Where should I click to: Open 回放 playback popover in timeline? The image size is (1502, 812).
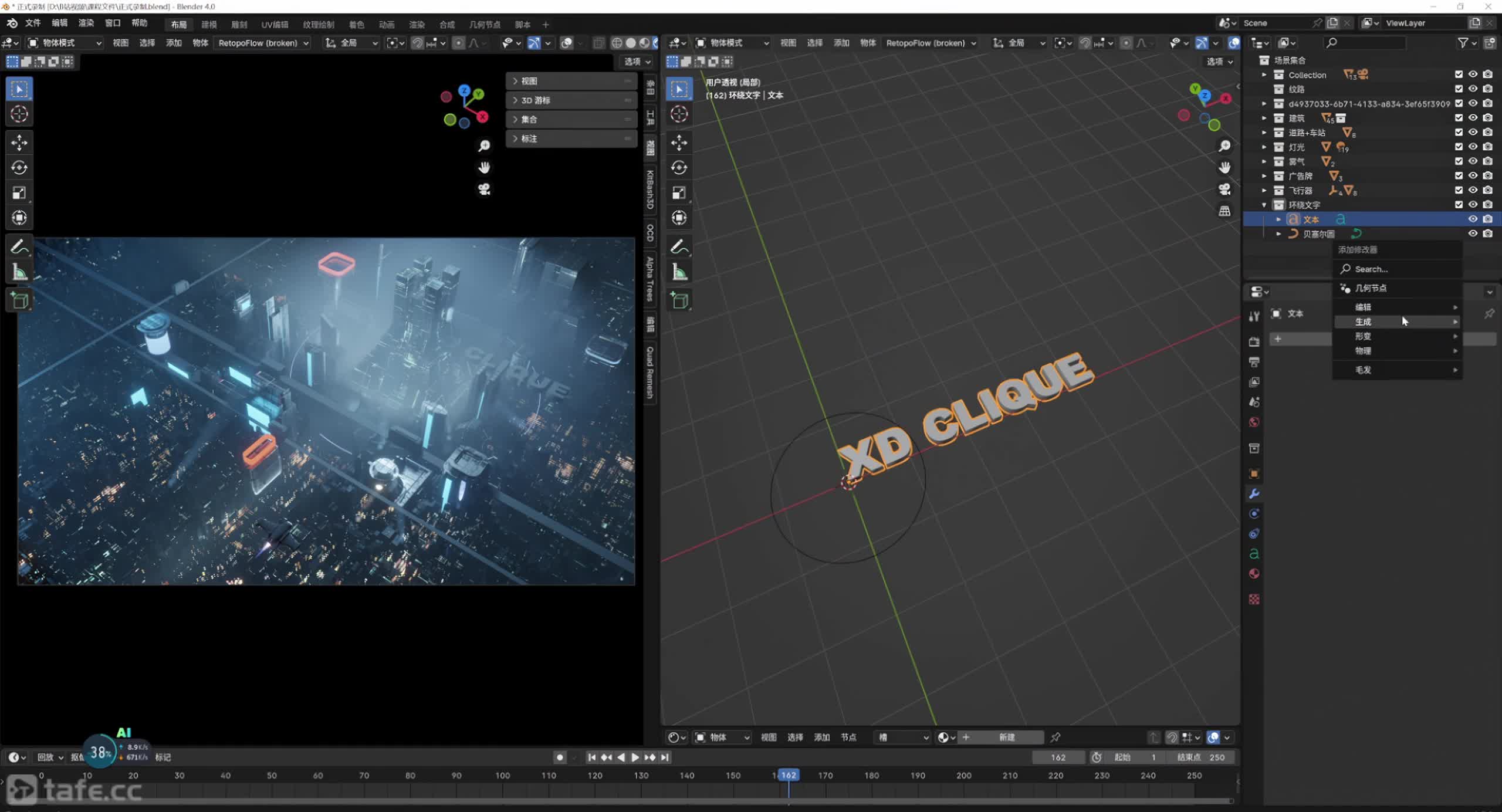coord(50,757)
